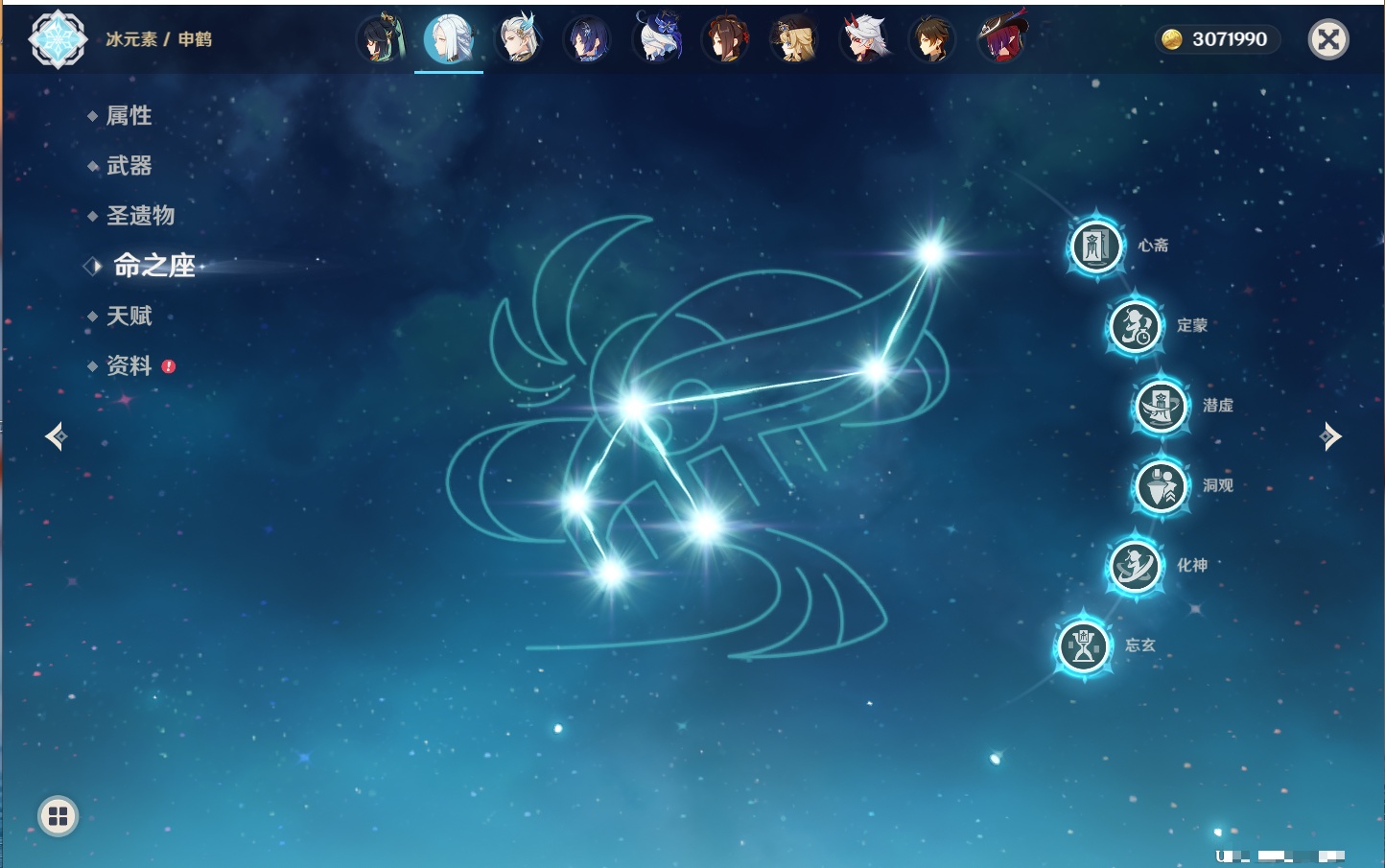Open the 属性 attributes section
Image resolution: width=1385 pixels, height=868 pixels.
pos(129,116)
